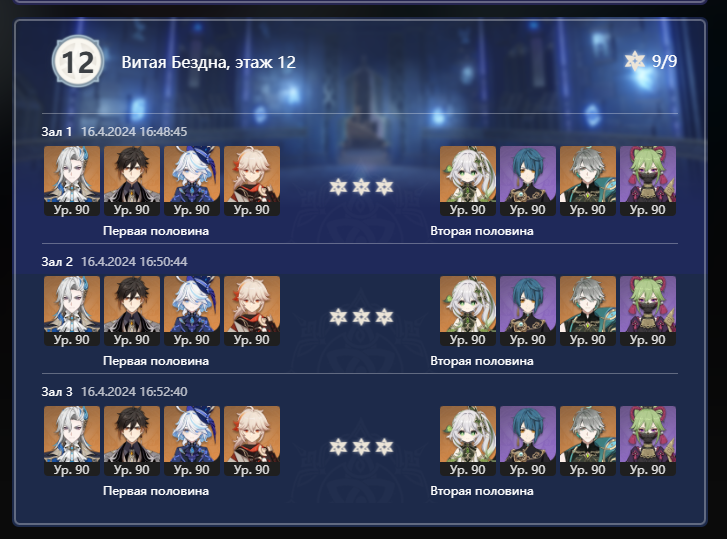
Task: Select Neuvillette portrait in Зал 1 first half
Action: coord(72,181)
